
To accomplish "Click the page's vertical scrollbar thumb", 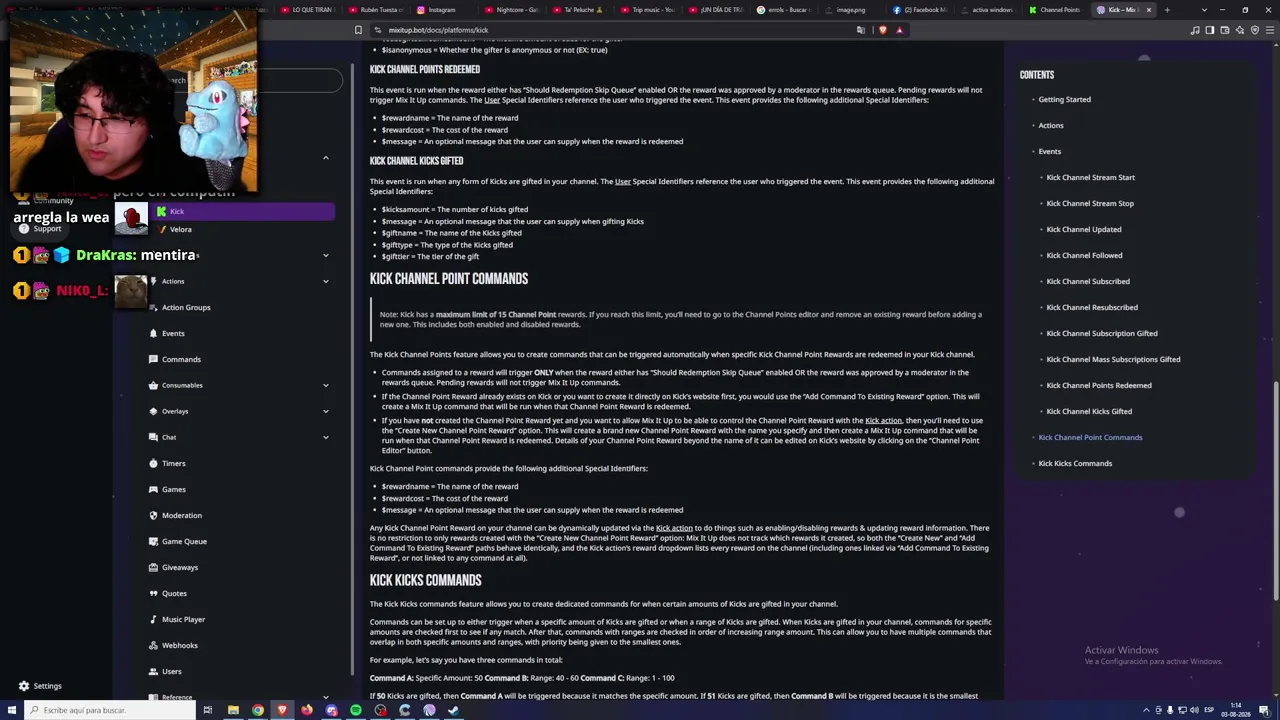I will (1275, 490).
